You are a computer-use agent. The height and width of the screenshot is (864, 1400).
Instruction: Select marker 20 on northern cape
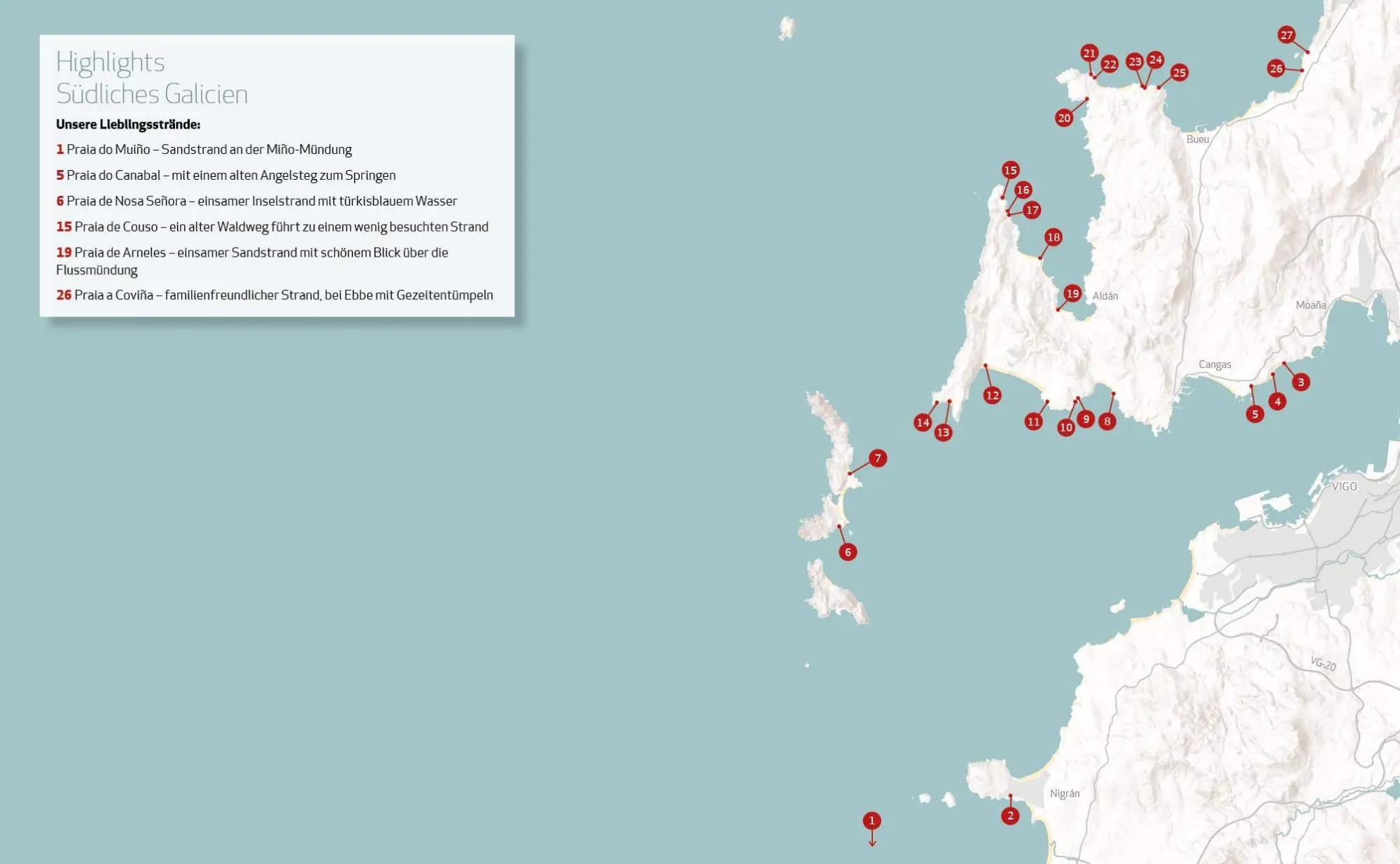pyautogui.click(x=1064, y=118)
